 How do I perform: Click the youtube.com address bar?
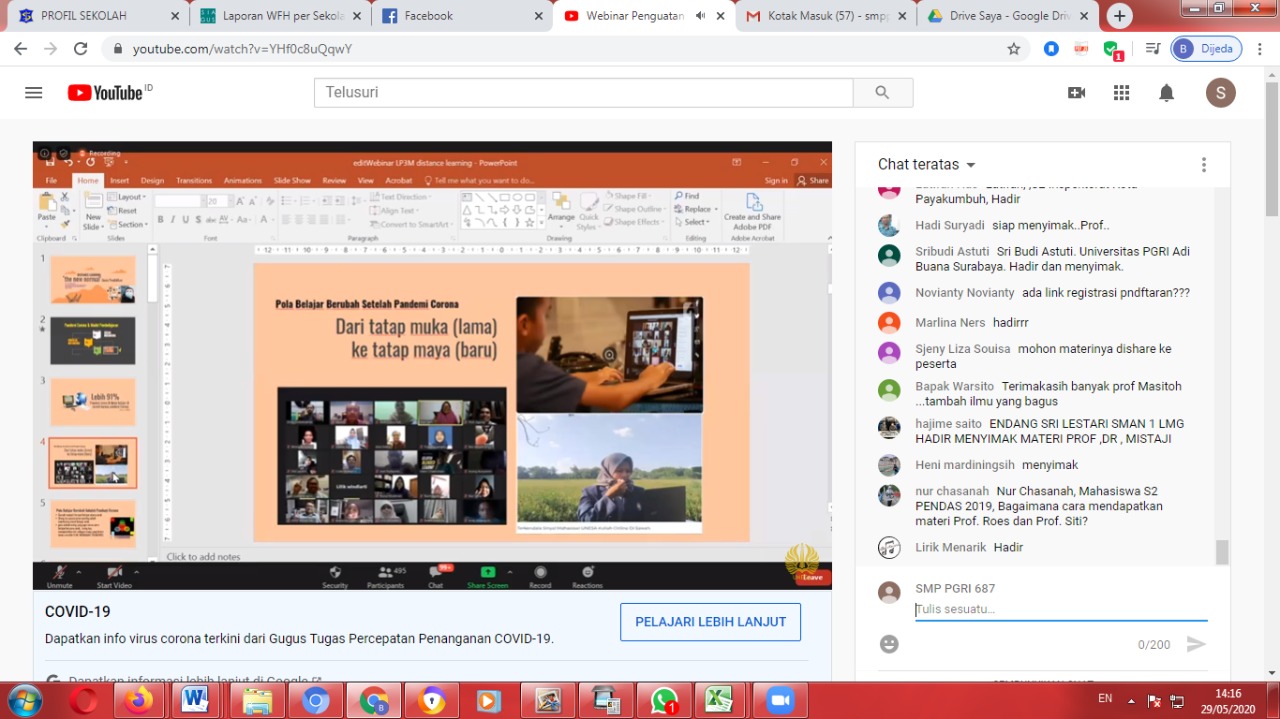click(x=560, y=48)
